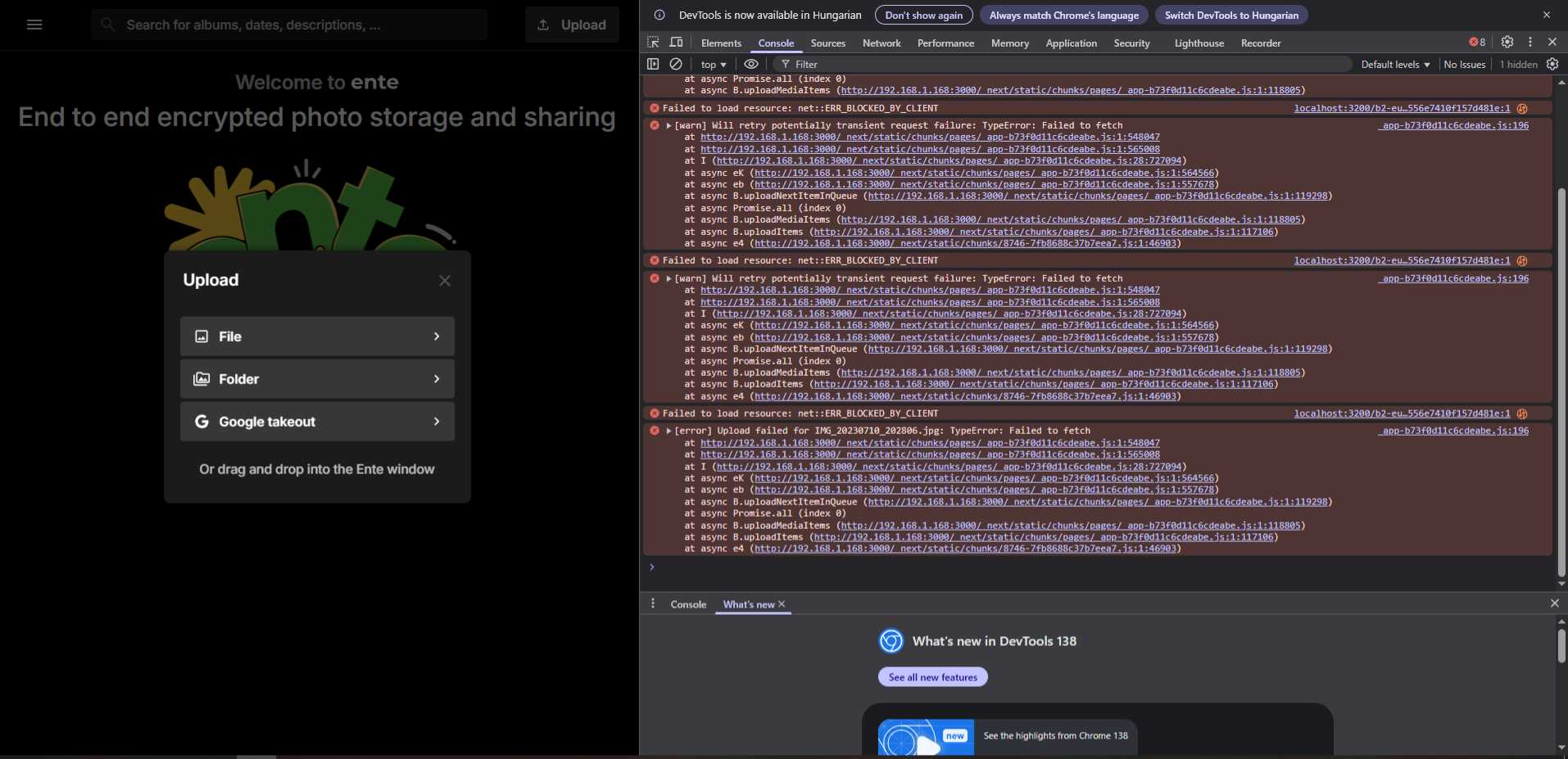Click "Always match Chrome's language"
This screenshot has height=759, width=1568.
pyautogui.click(x=1064, y=15)
